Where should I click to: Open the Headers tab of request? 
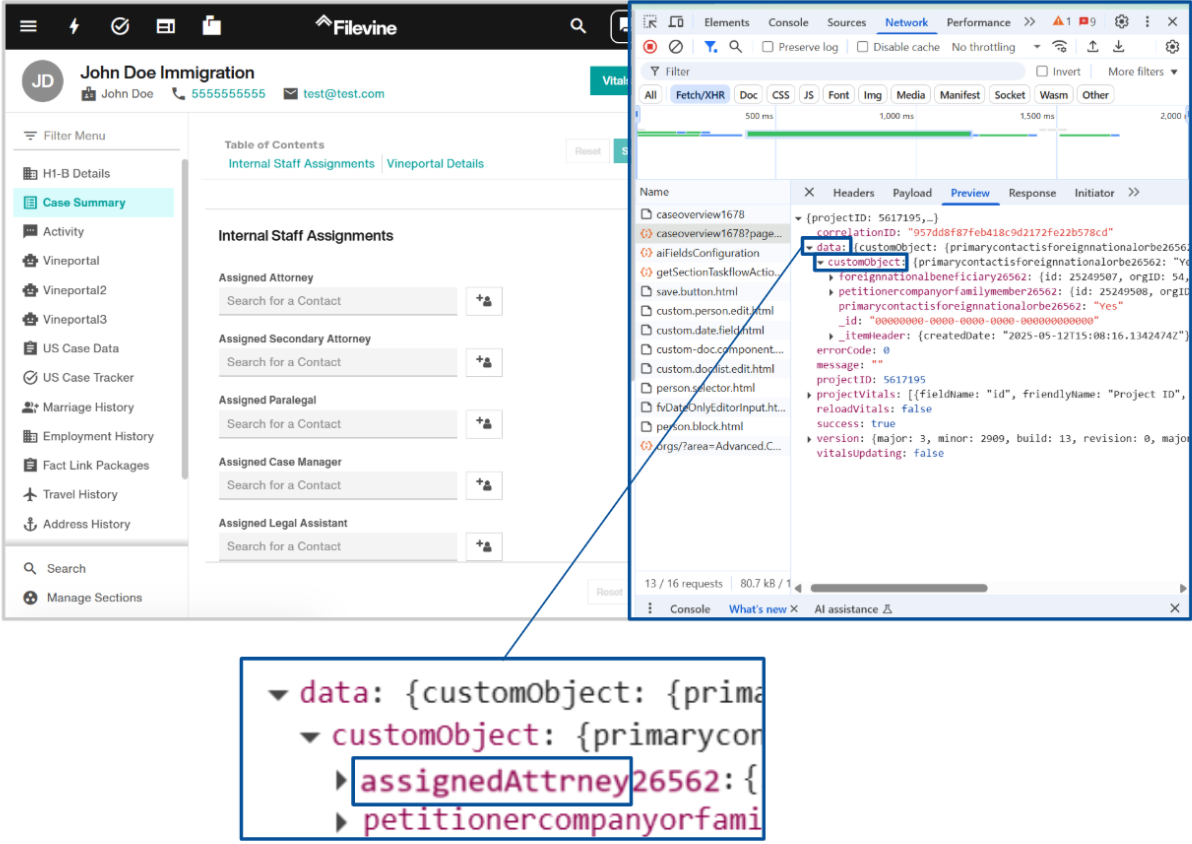pyautogui.click(x=853, y=192)
